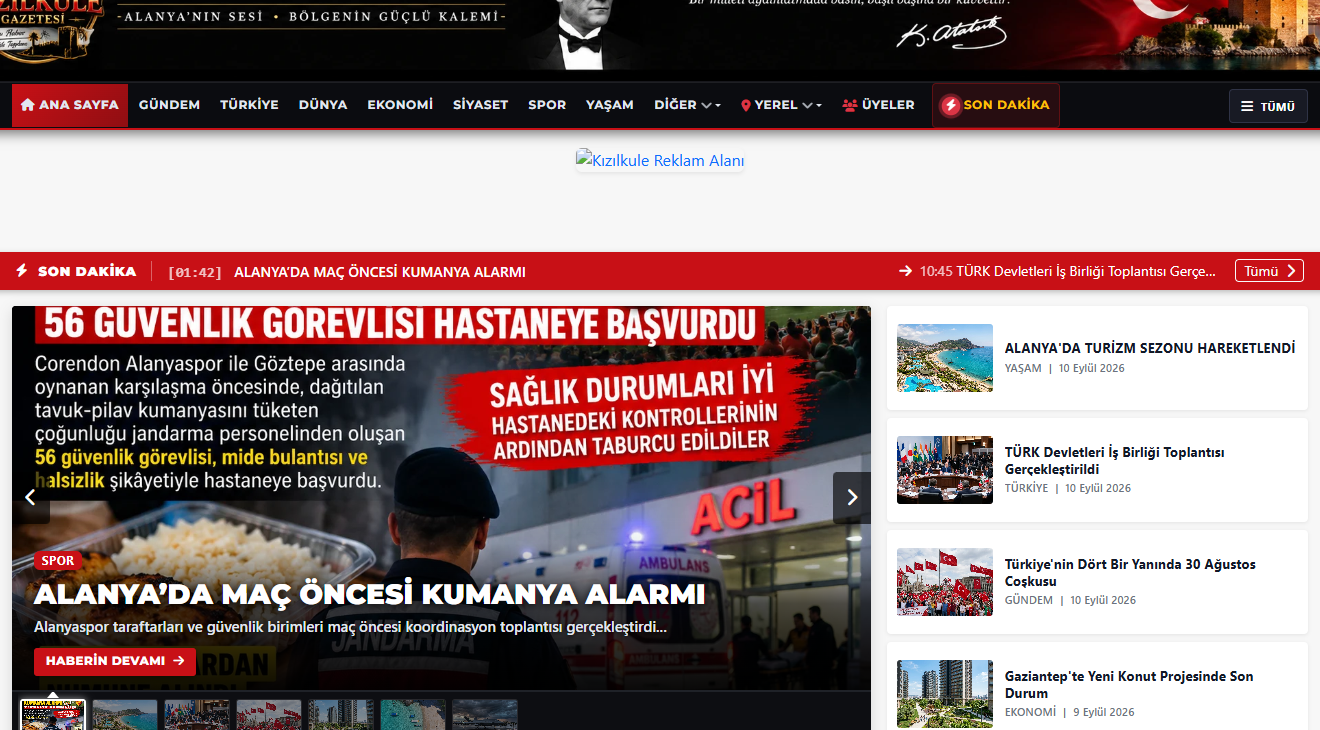Navigate to the EKONOMİ section
The image size is (1320, 730).
[x=400, y=105]
